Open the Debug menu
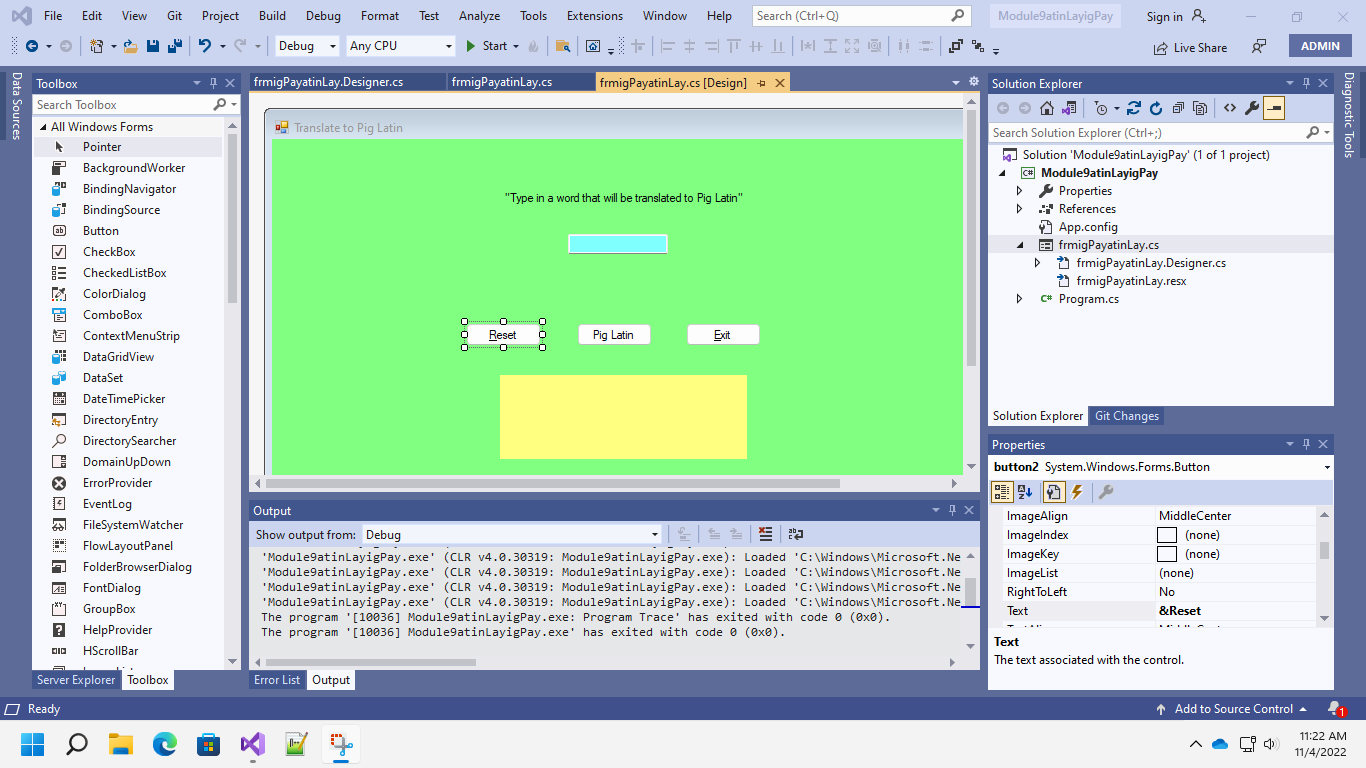1366x768 pixels. pos(323,15)
